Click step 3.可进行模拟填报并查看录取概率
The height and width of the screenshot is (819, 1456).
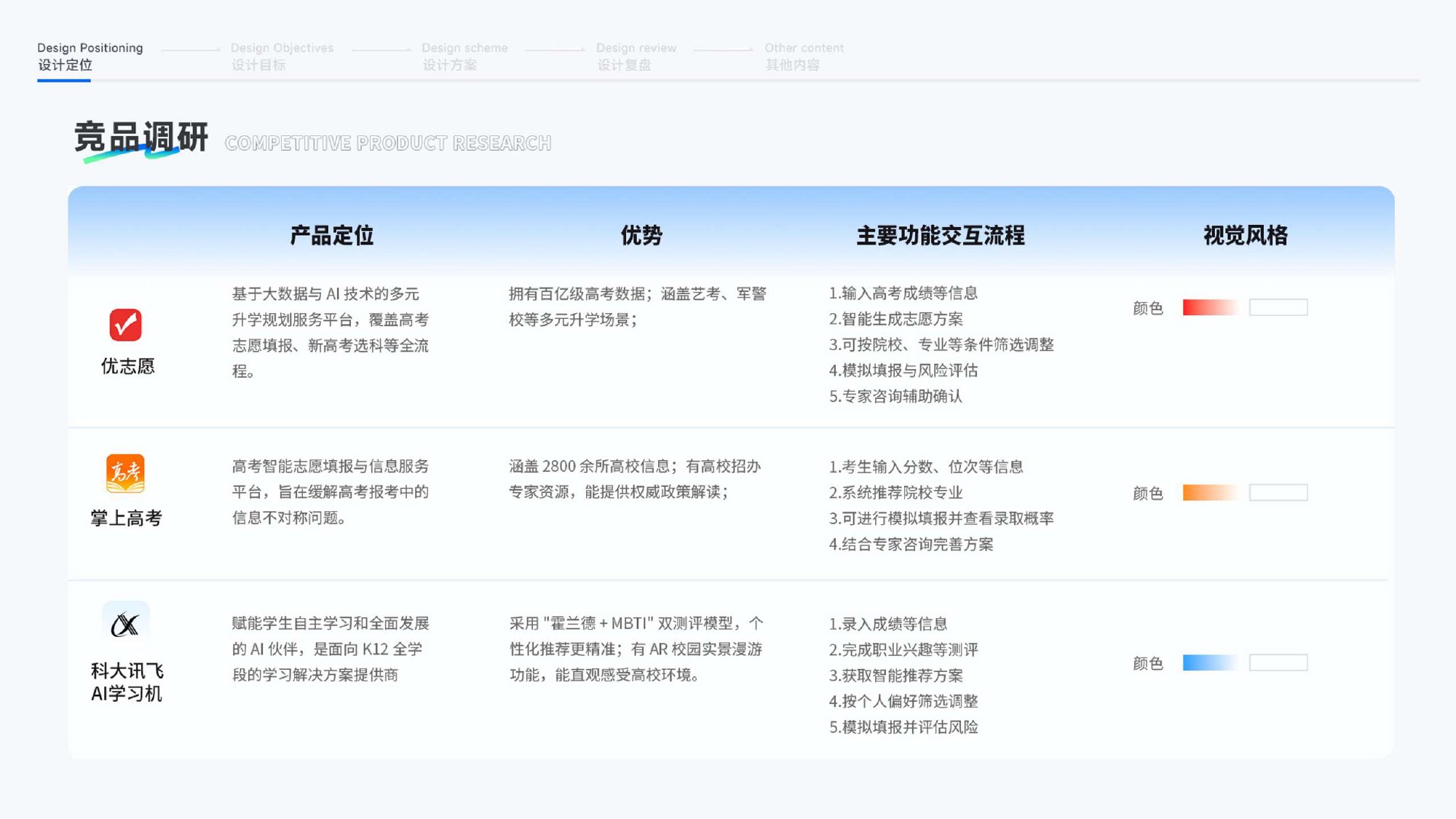tap(941, 518)
